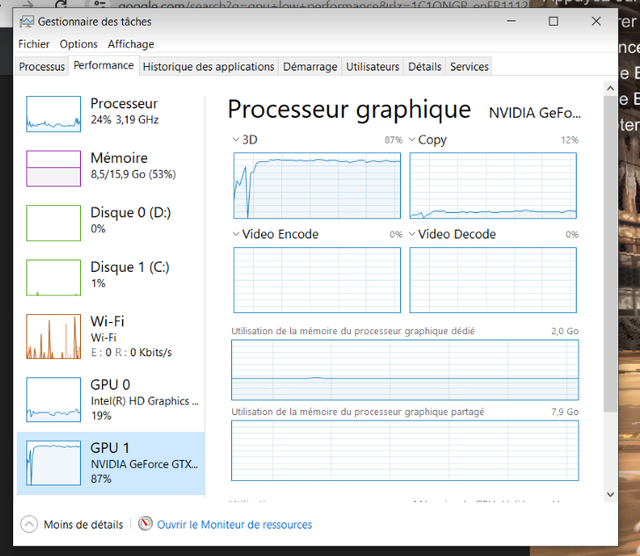640x556 pixels.
Task: Open the Affichage menu
Action: (131, 44)
